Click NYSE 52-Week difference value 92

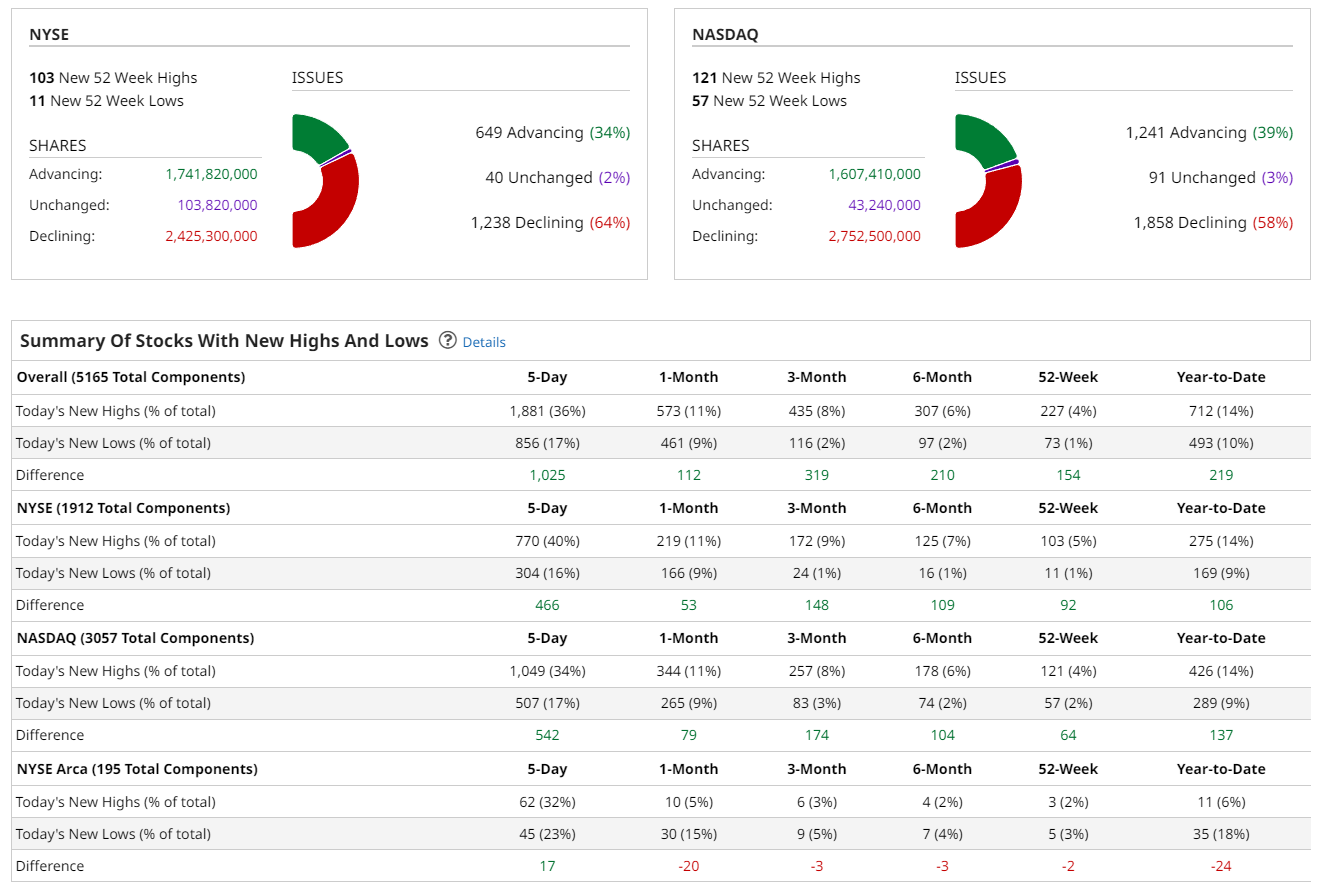(x=1069, y=605)
